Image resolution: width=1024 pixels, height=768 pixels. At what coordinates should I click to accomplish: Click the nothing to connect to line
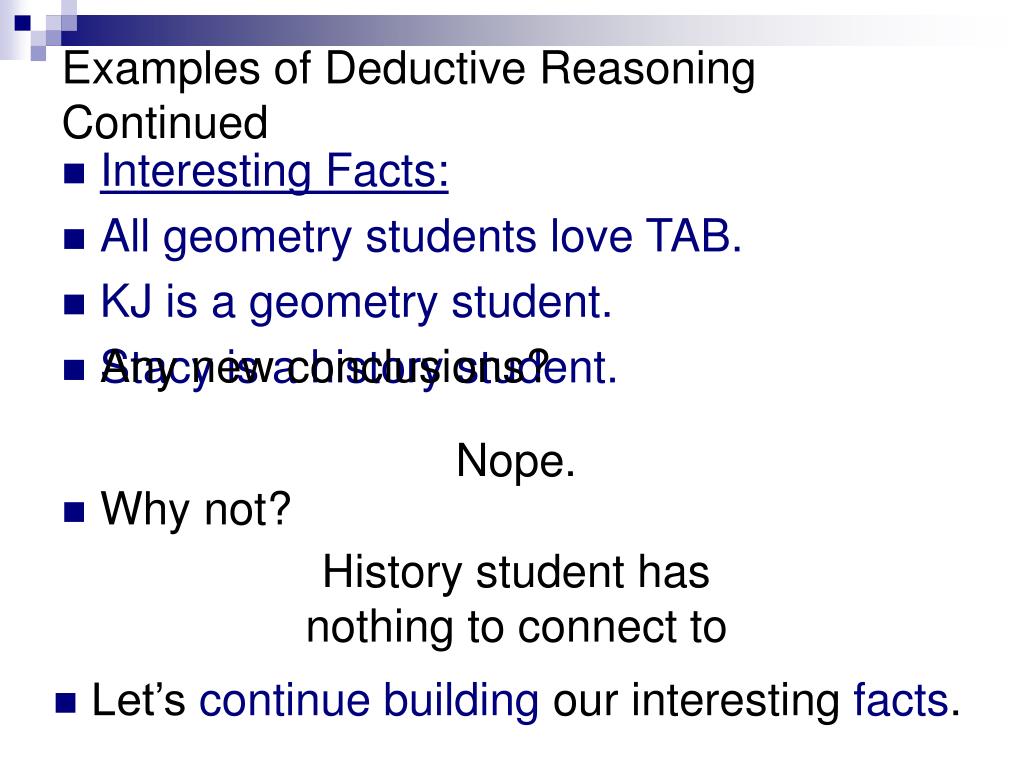tap(516, 627)
